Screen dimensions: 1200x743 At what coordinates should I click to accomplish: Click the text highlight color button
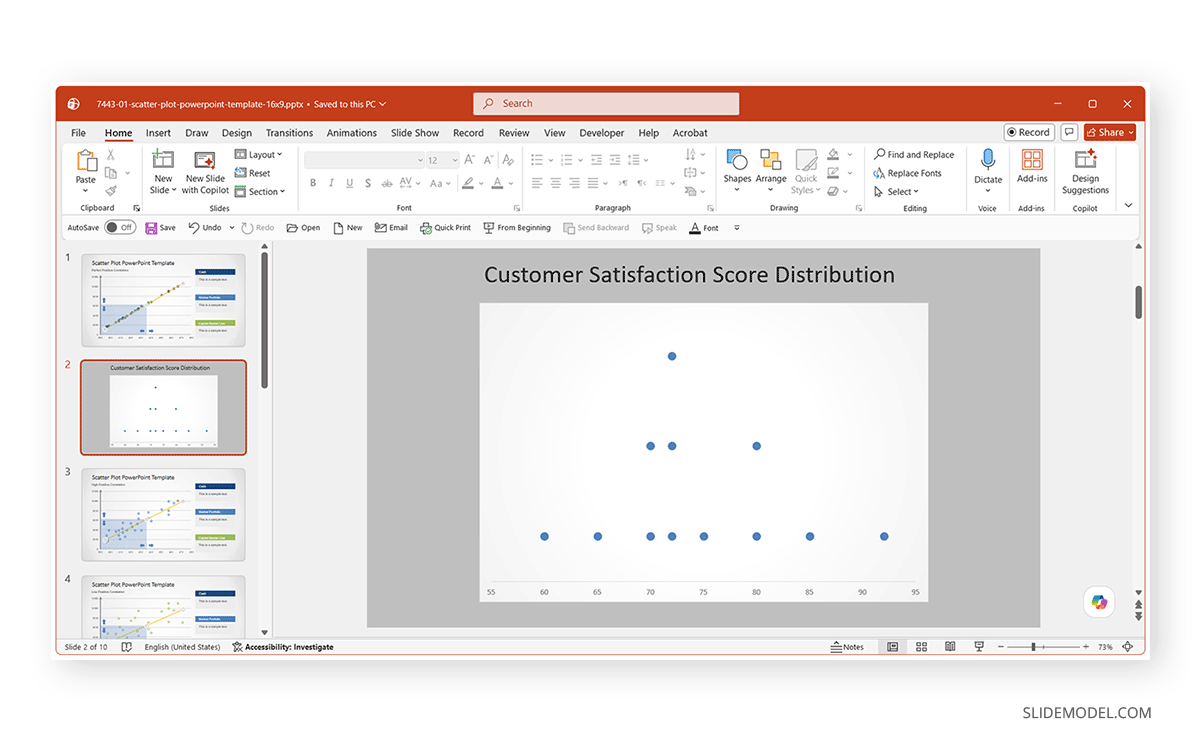[x=470, y=183]
